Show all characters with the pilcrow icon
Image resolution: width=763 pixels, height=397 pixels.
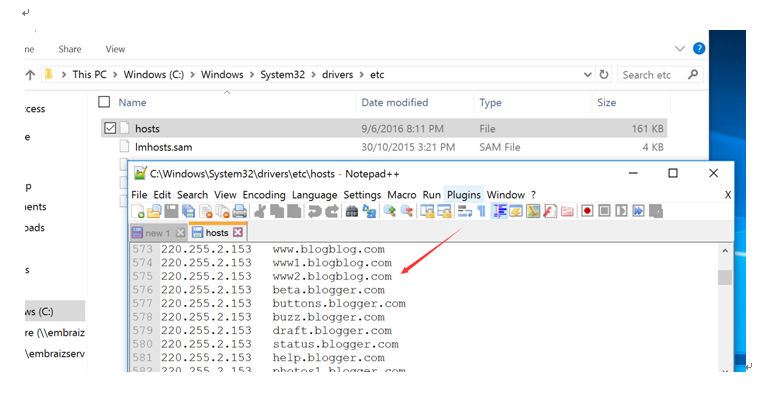point(481,212)
